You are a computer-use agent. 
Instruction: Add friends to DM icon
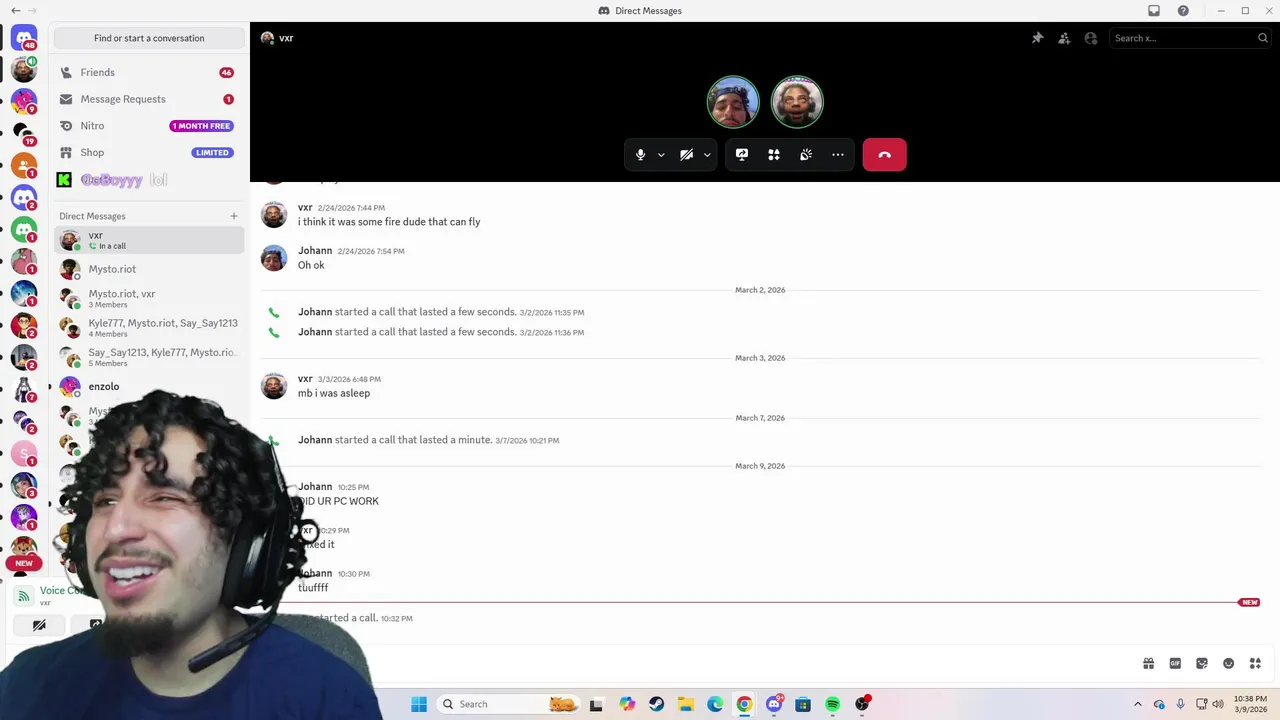[1064, 38]
